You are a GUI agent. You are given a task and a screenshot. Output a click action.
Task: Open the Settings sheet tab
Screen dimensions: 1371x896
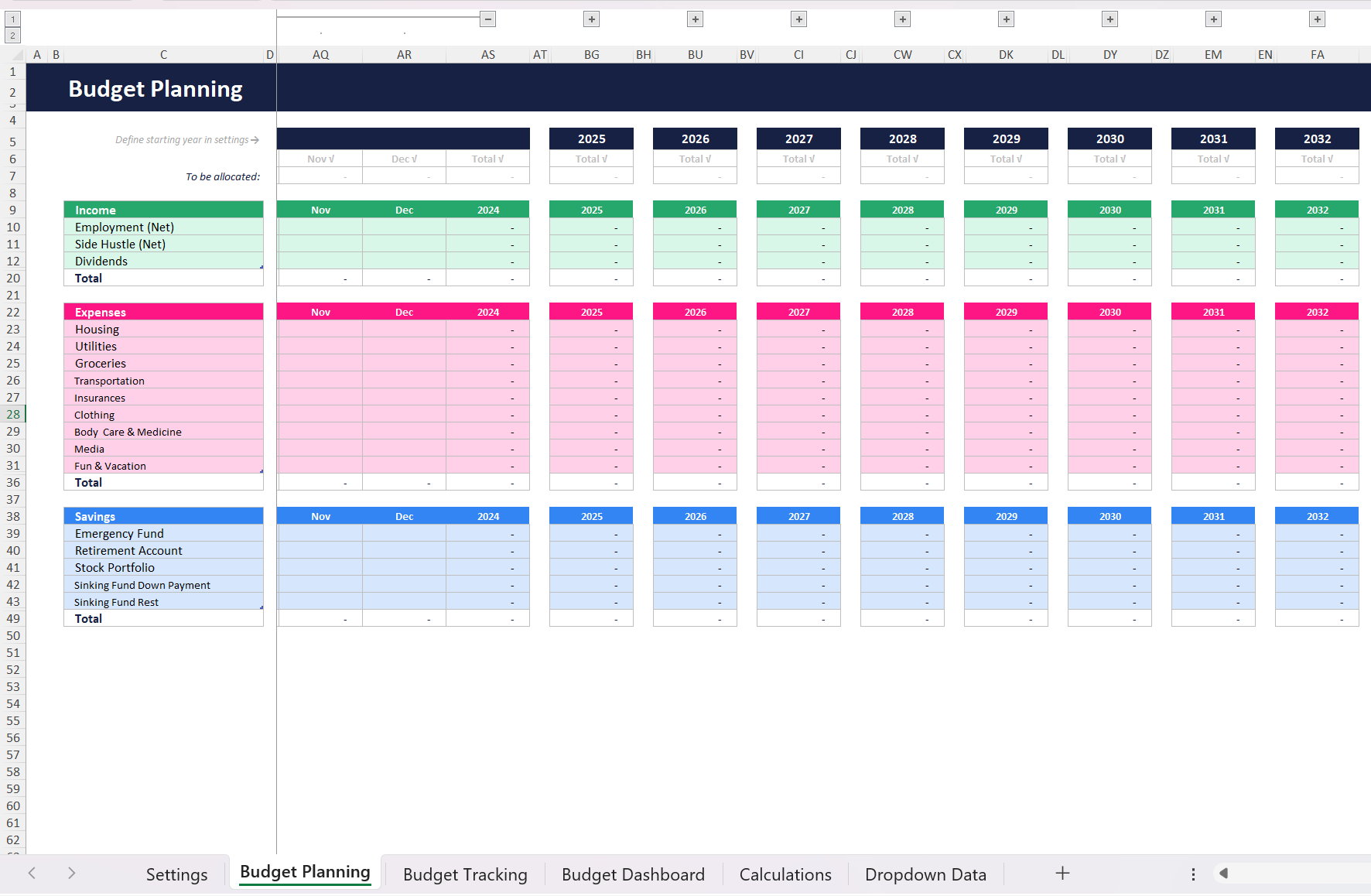pos(176,874)
